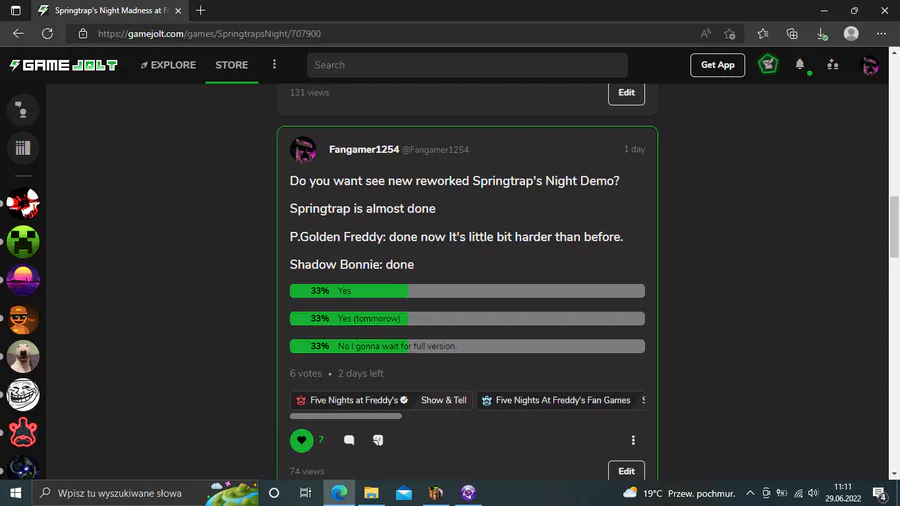Select the No gonna wait poll option

pos(467,346)
